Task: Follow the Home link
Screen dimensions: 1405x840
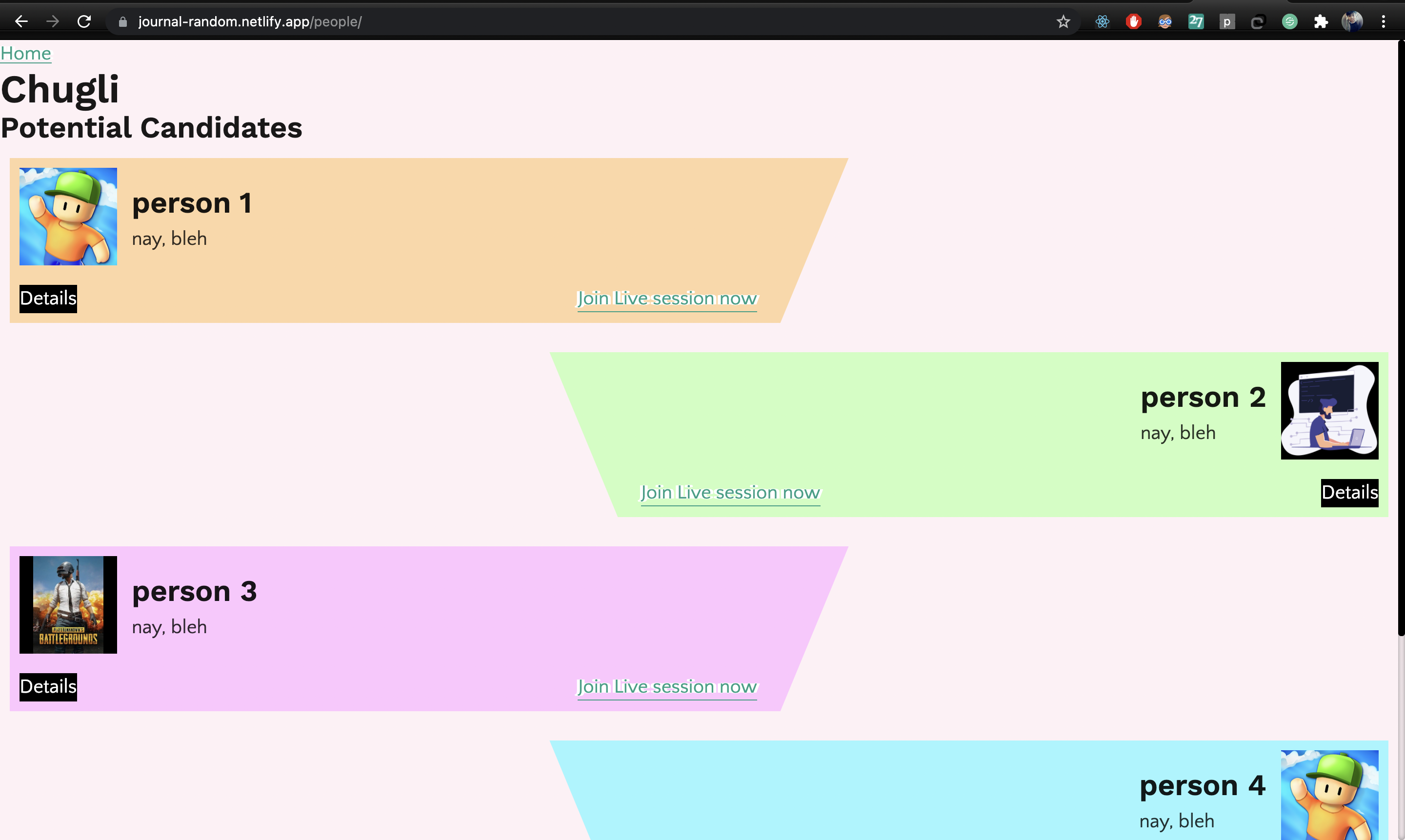Action: pyautogui.click(x=25, y=53)
